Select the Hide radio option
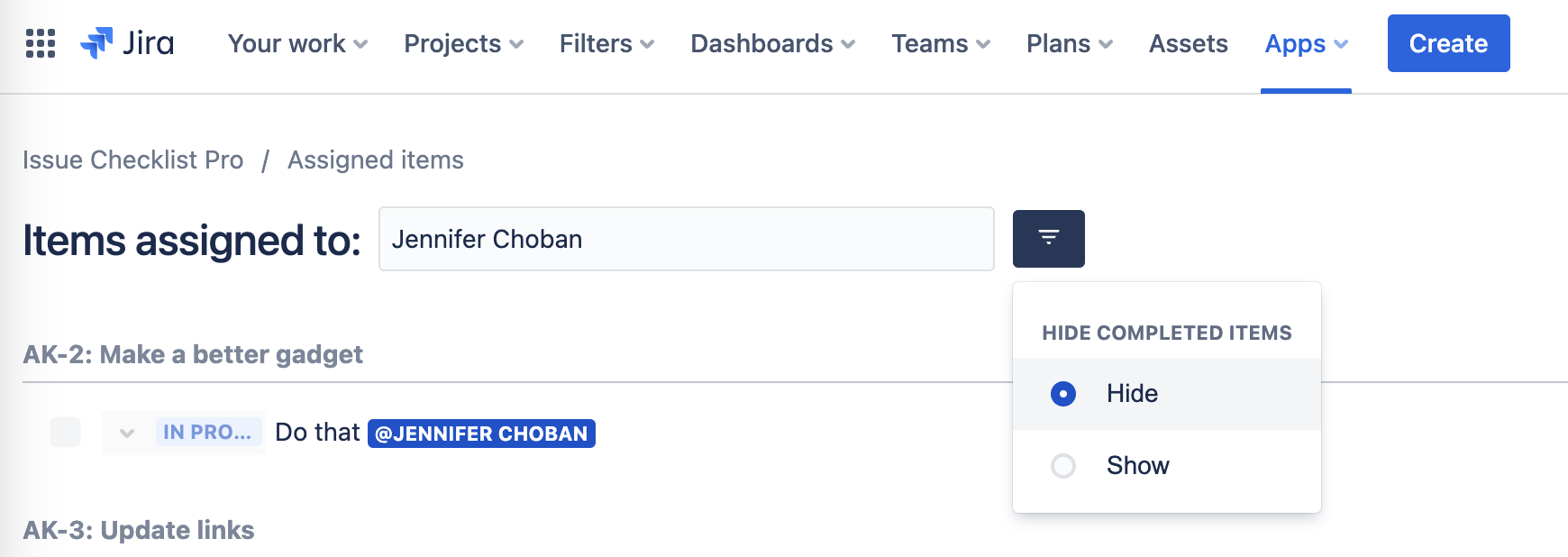This screenshot has width=1568, height=557. point(1063,394)
